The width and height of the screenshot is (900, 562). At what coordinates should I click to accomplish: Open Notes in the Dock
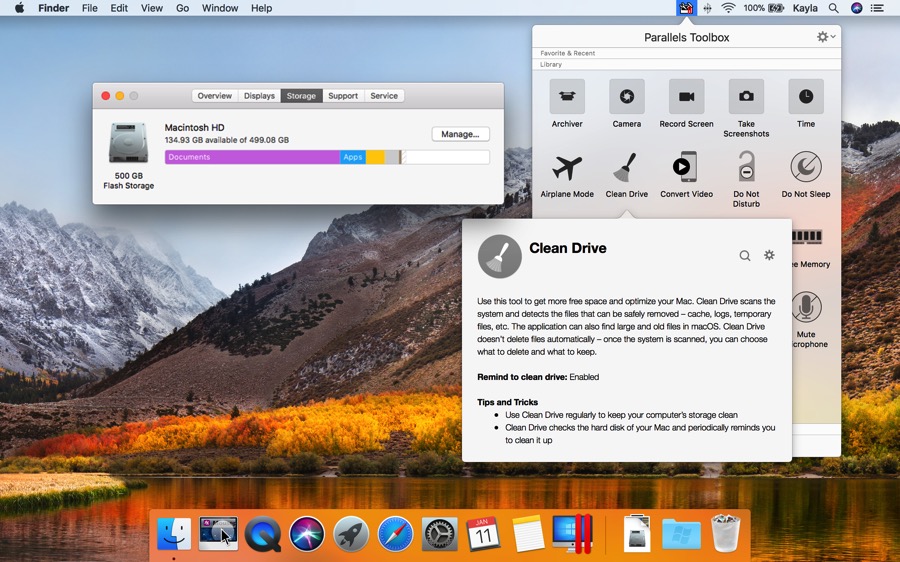click(x=528, y=534)
